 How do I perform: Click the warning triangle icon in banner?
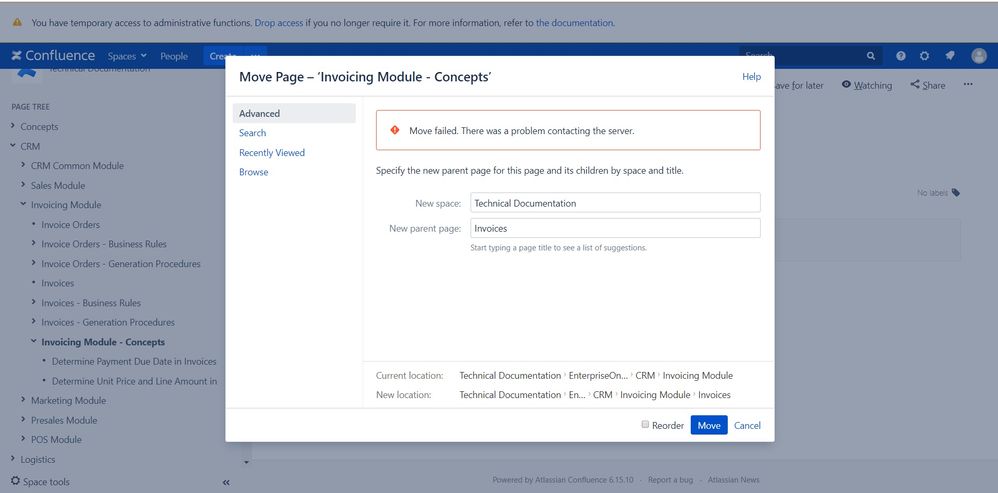[x=17, y=22]
